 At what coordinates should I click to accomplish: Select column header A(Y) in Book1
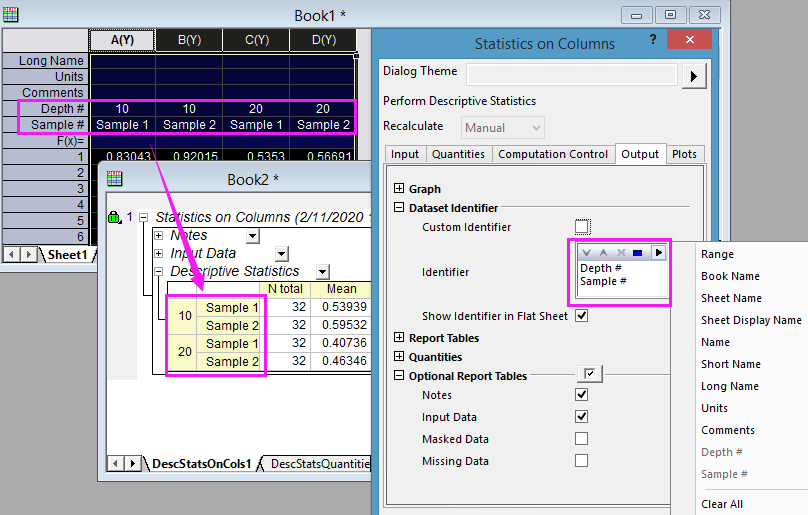pos(122,40)
